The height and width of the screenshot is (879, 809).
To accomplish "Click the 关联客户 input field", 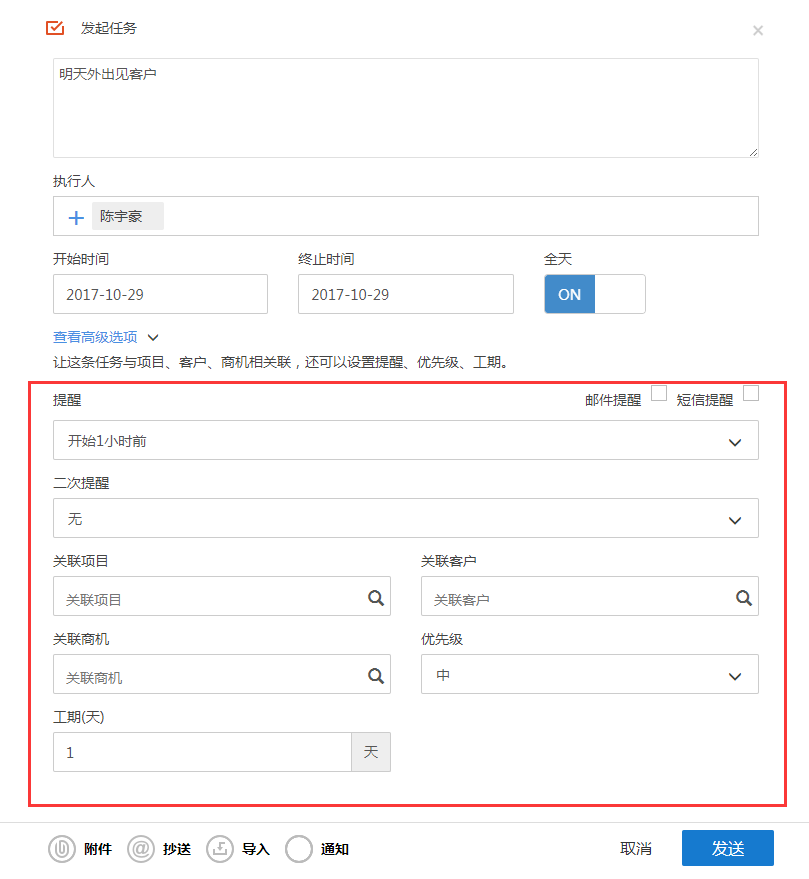I will (x=590, y=596).
